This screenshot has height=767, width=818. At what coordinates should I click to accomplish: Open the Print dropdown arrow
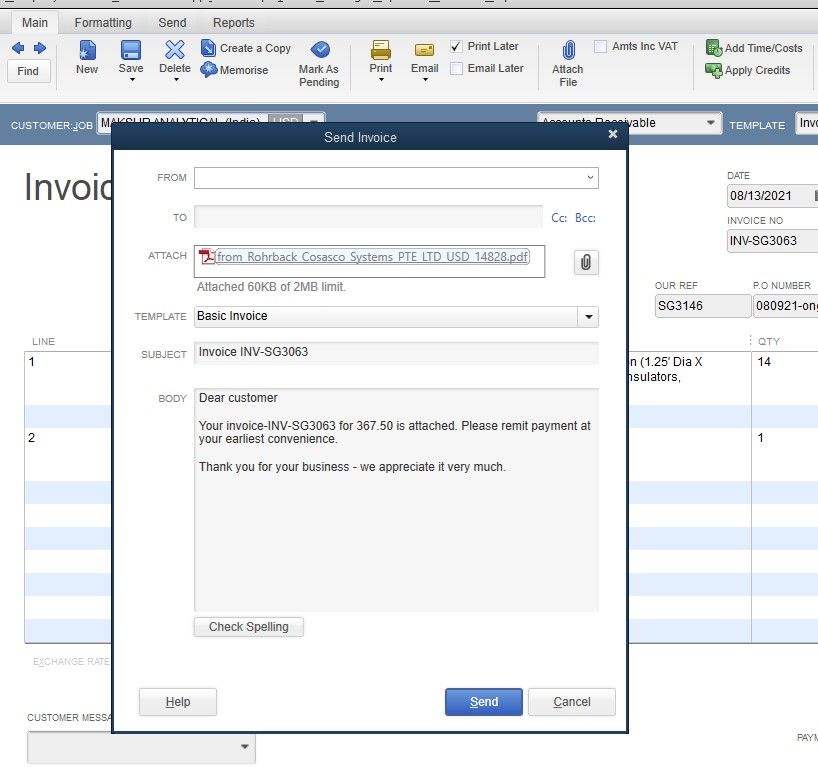[x=381, y=80]
